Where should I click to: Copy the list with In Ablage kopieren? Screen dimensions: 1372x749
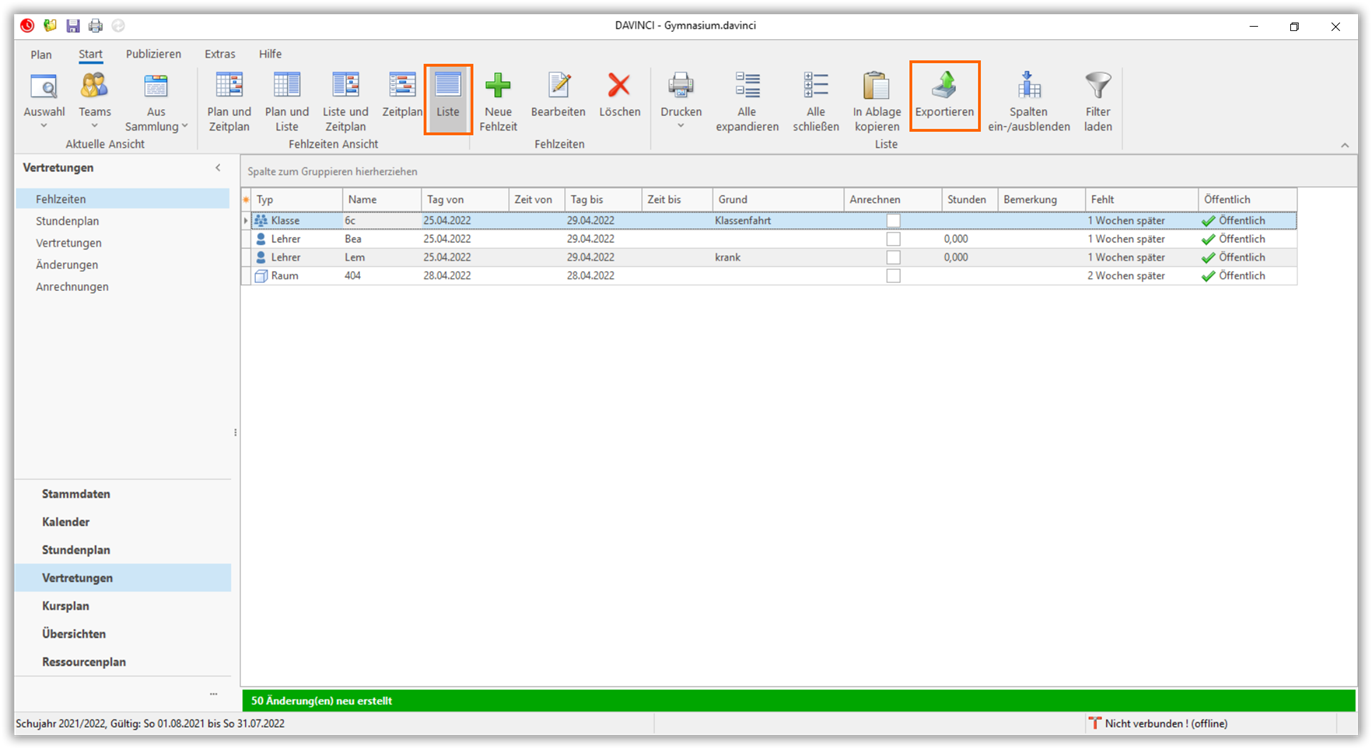(x=876, y=87)
